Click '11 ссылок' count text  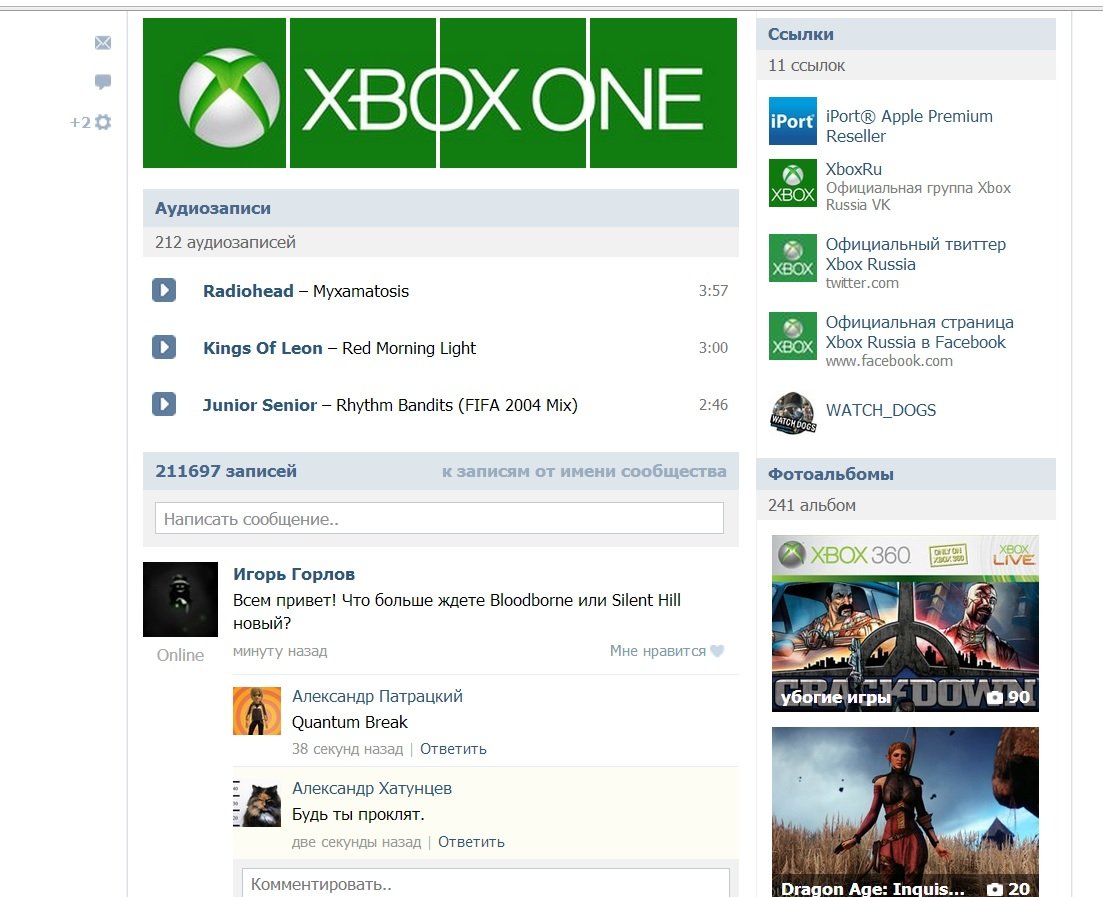806,65
